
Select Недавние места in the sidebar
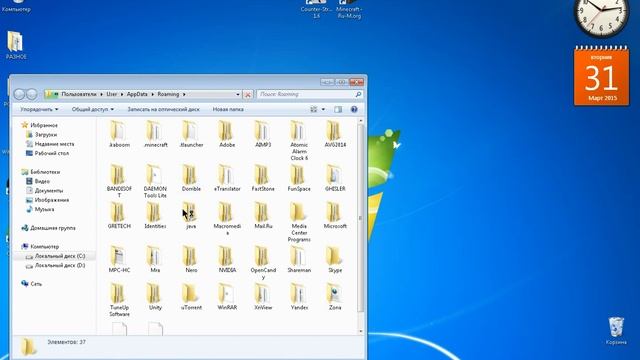(x=50, y=144)
